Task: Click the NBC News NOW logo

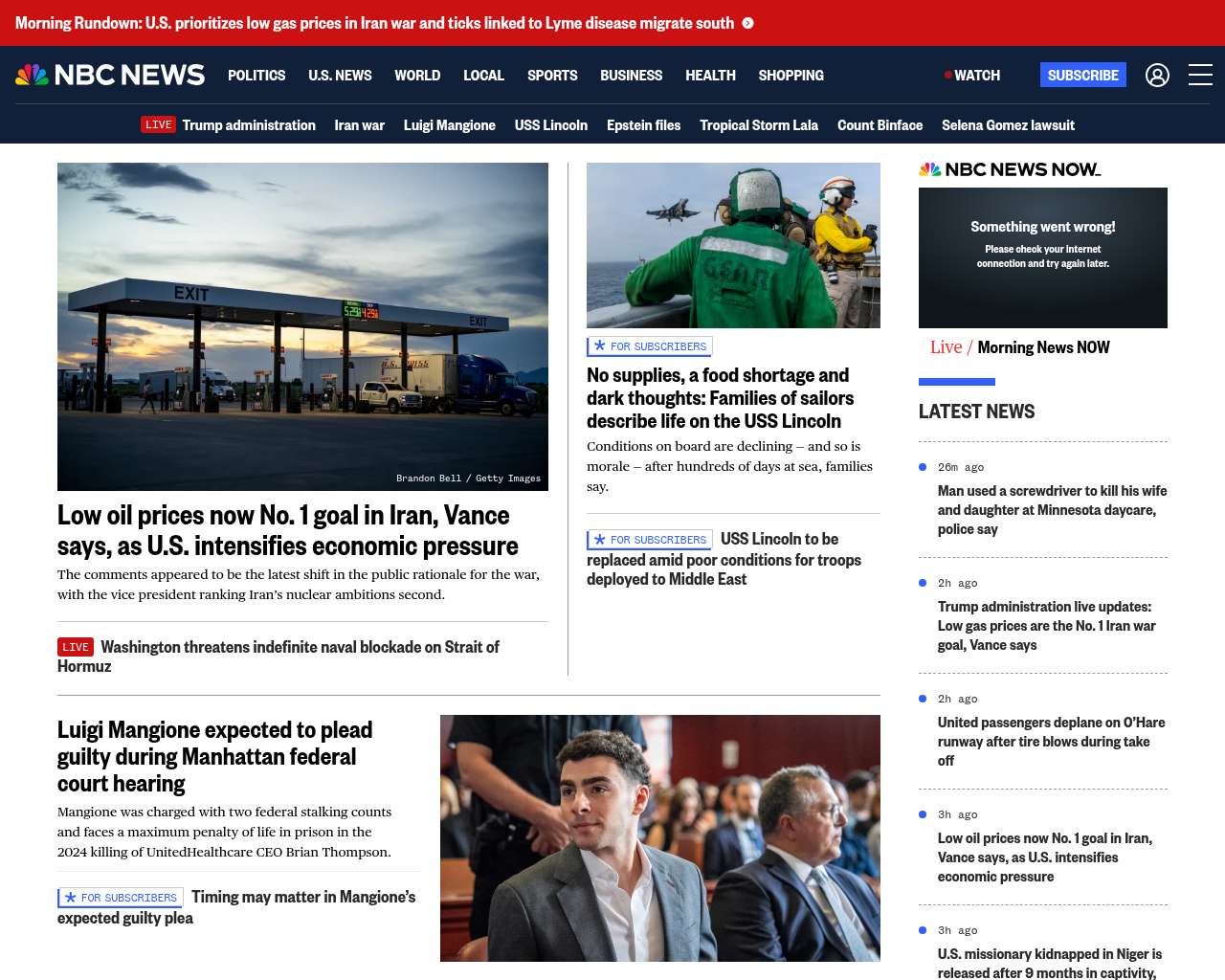Action: [1010, 169]
